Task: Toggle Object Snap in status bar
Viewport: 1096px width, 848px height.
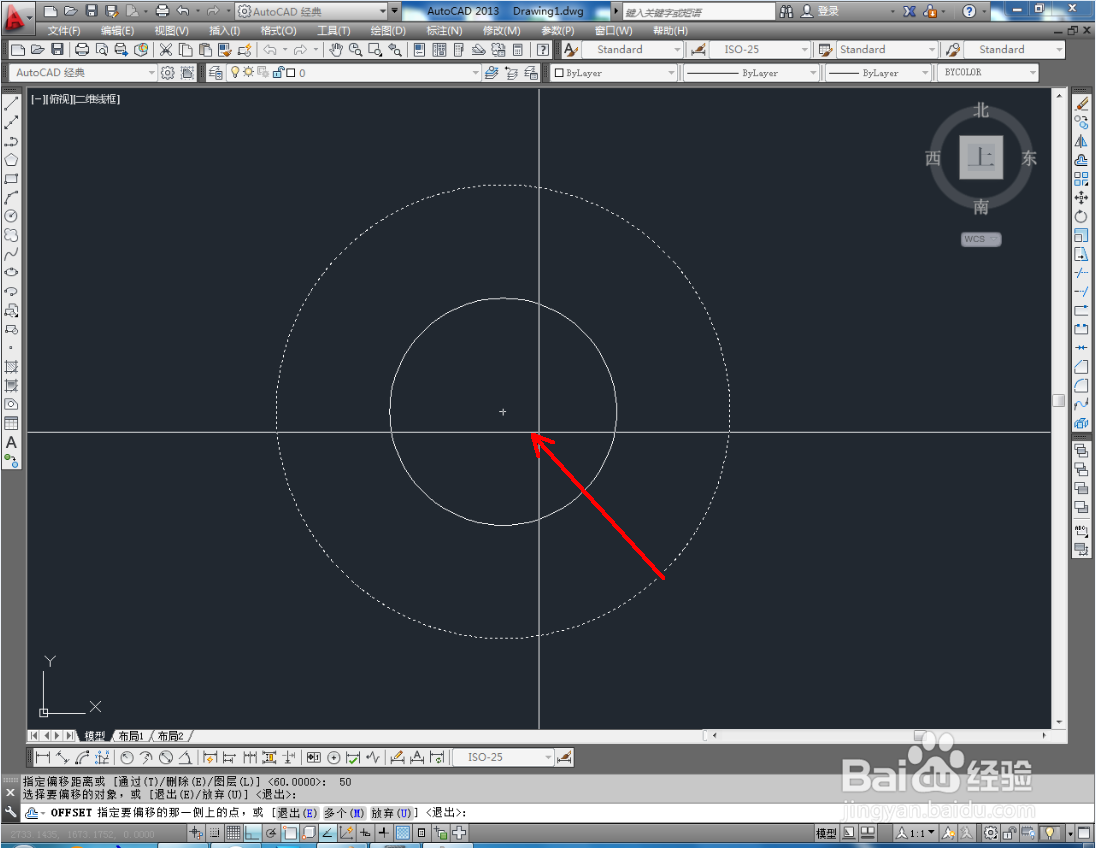Action: pos(290,833)
